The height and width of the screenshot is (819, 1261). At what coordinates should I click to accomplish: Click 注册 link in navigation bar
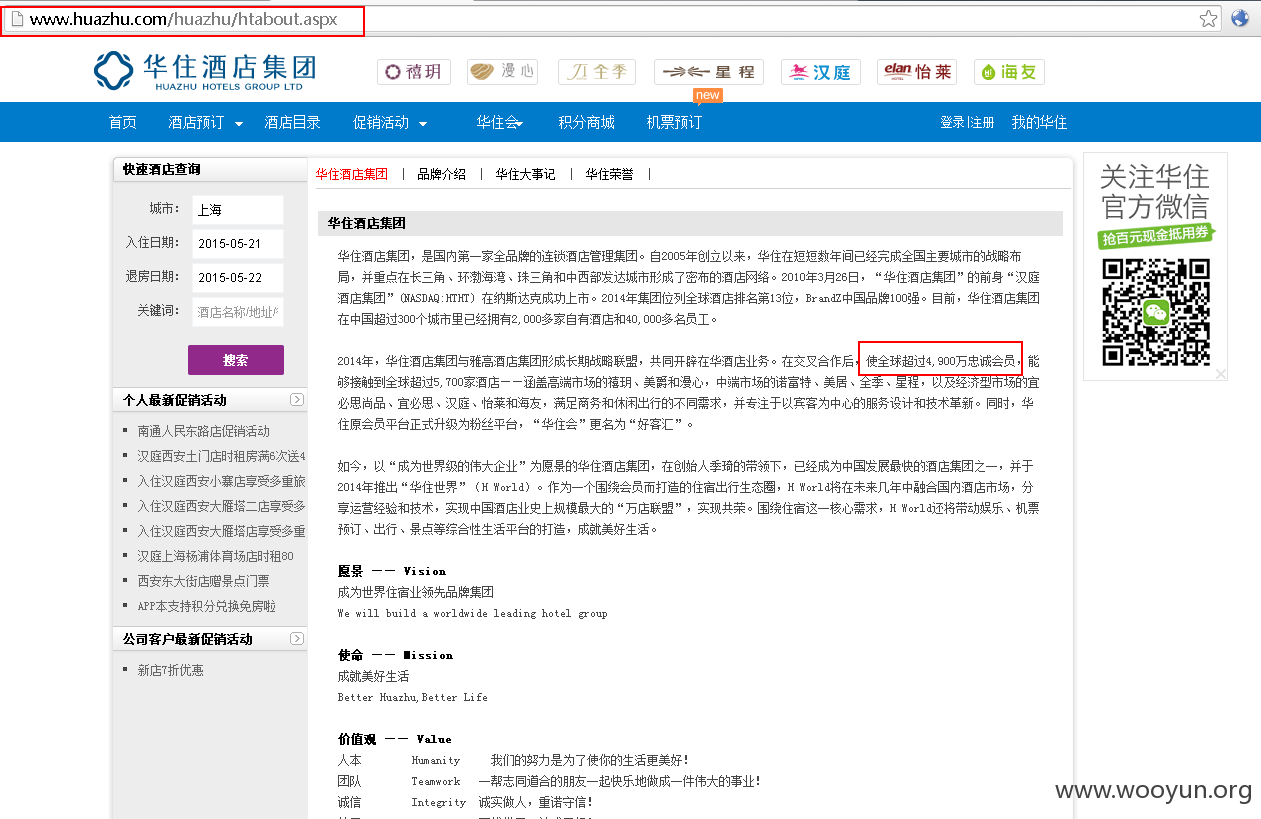pos(982,122)
